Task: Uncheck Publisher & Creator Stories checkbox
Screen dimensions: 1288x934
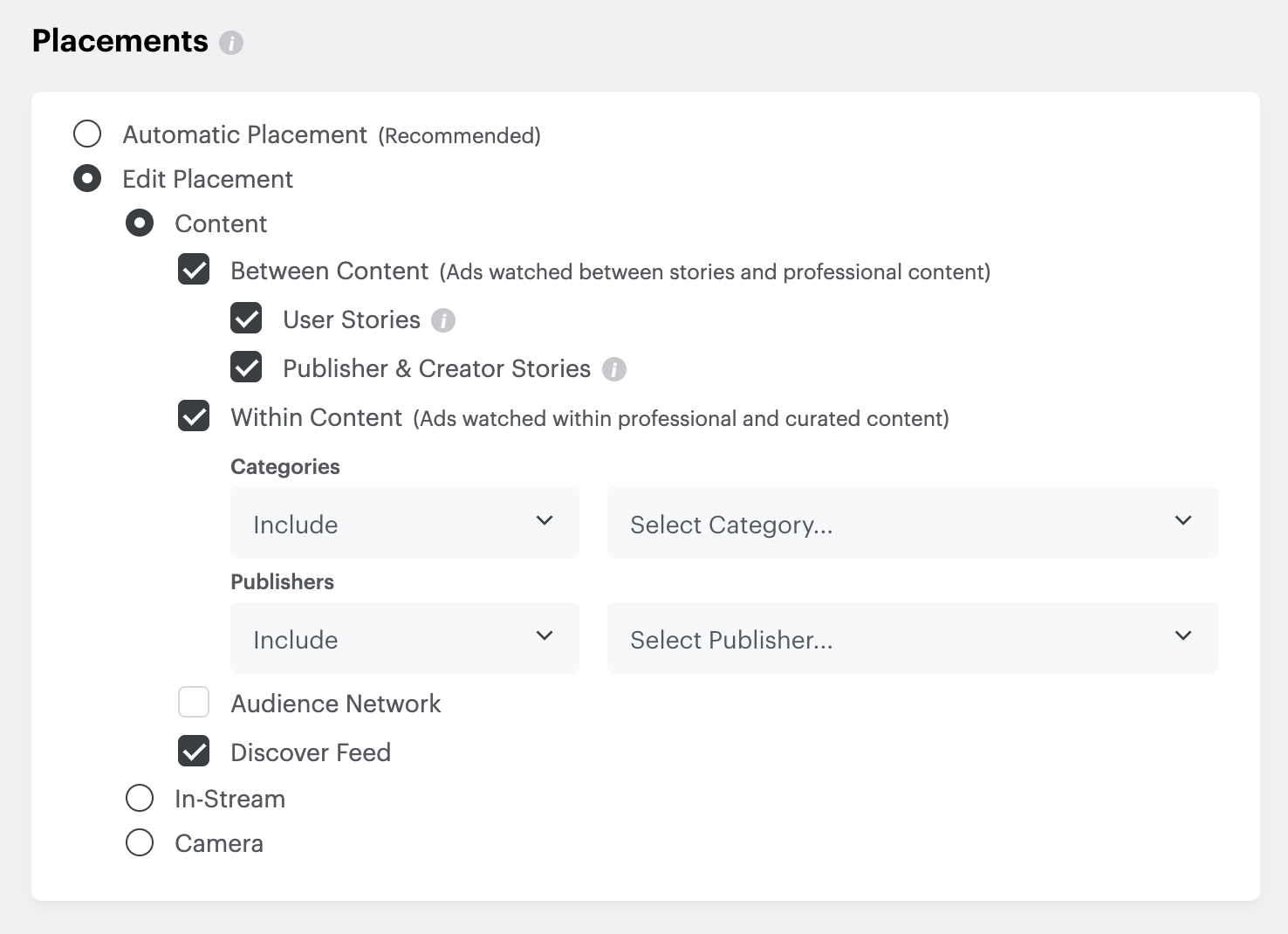Action: tap(246, 367)
